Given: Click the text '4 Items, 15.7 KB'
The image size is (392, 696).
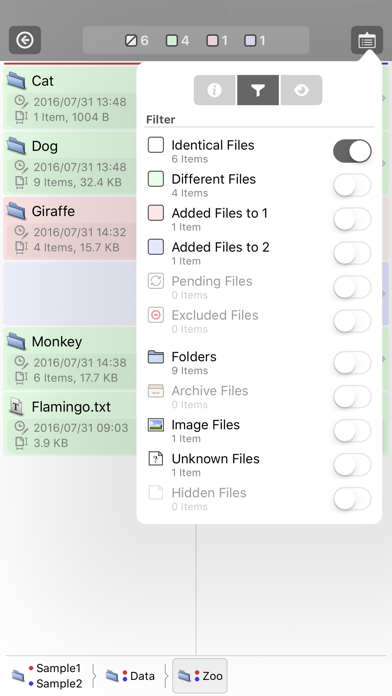Looking at the screenshot, I should pos(76,247).
